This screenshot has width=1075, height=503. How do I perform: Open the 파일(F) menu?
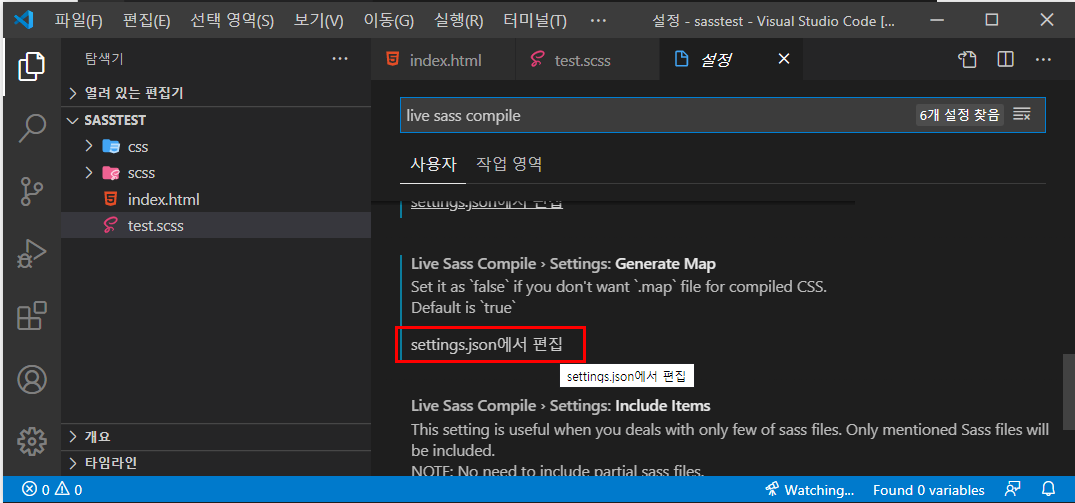78,21
